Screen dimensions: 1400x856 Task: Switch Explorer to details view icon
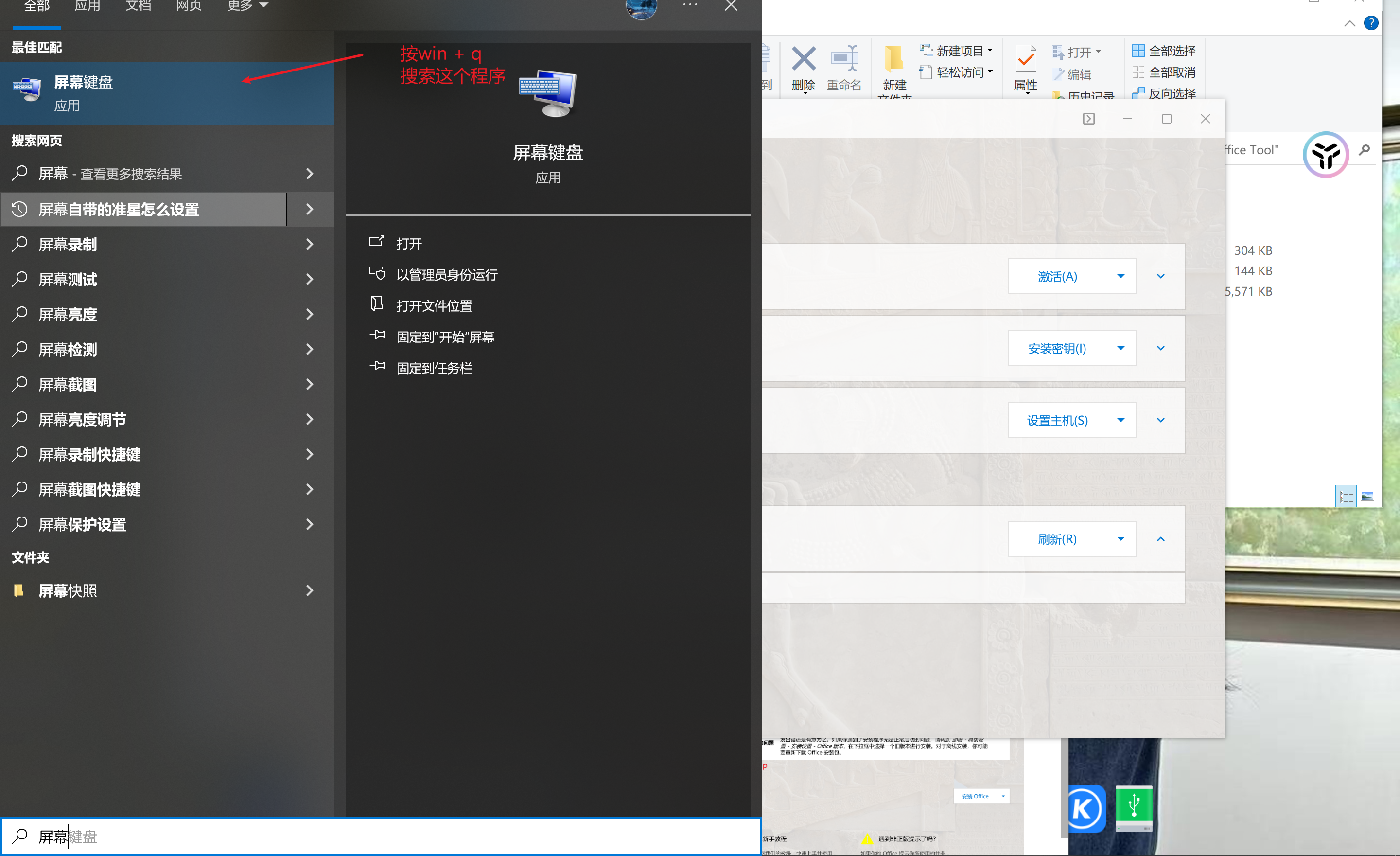1346,496
